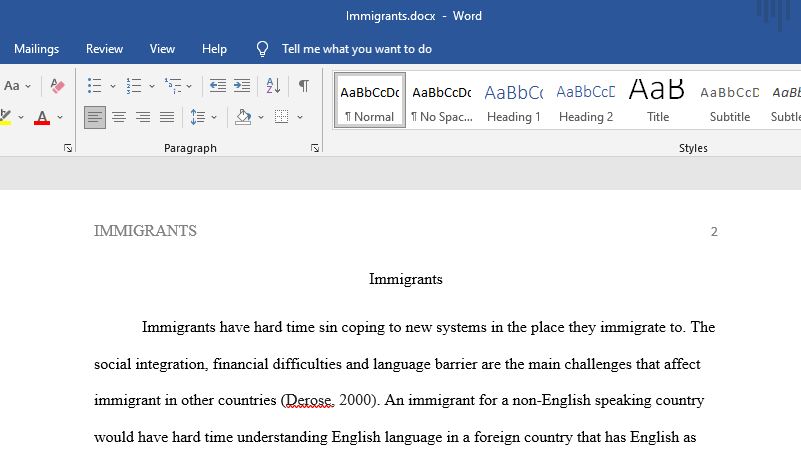The width and height of the screenshot is (801, 450).
Task: Click the misspelled word Derose
Action: [x=309, y=400]
